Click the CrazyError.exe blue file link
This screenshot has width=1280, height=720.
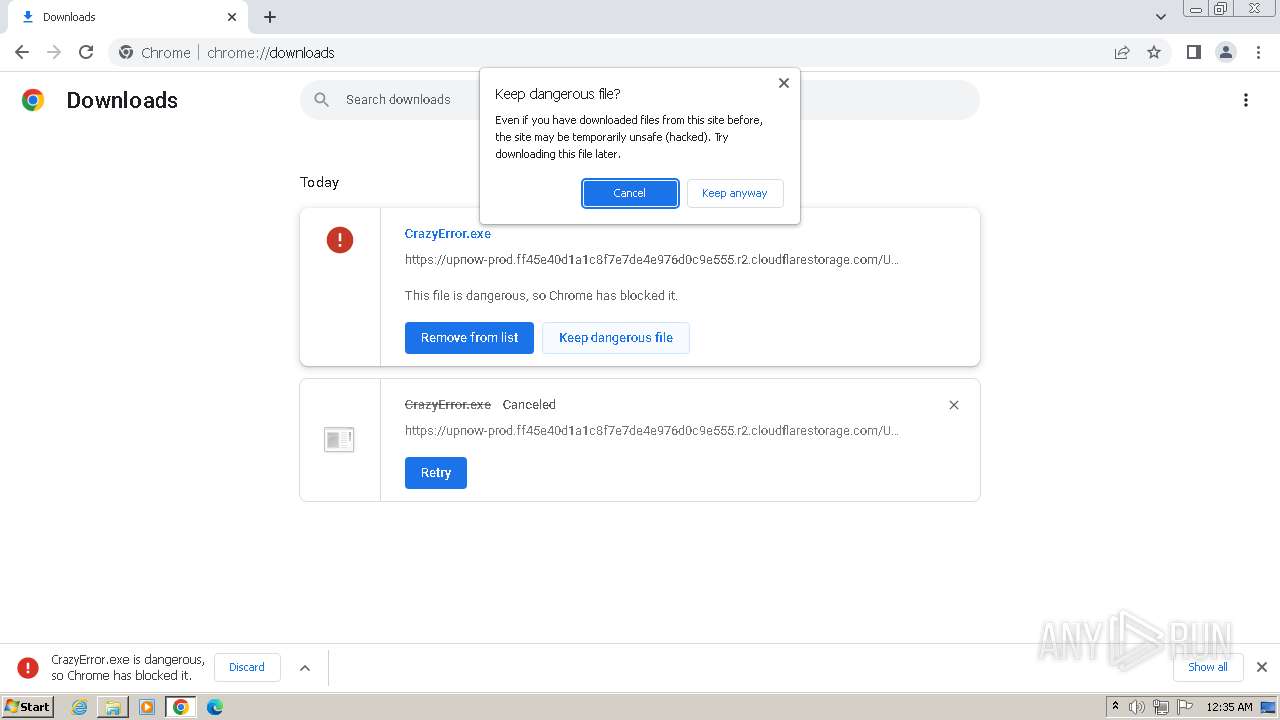click(448, 233)
